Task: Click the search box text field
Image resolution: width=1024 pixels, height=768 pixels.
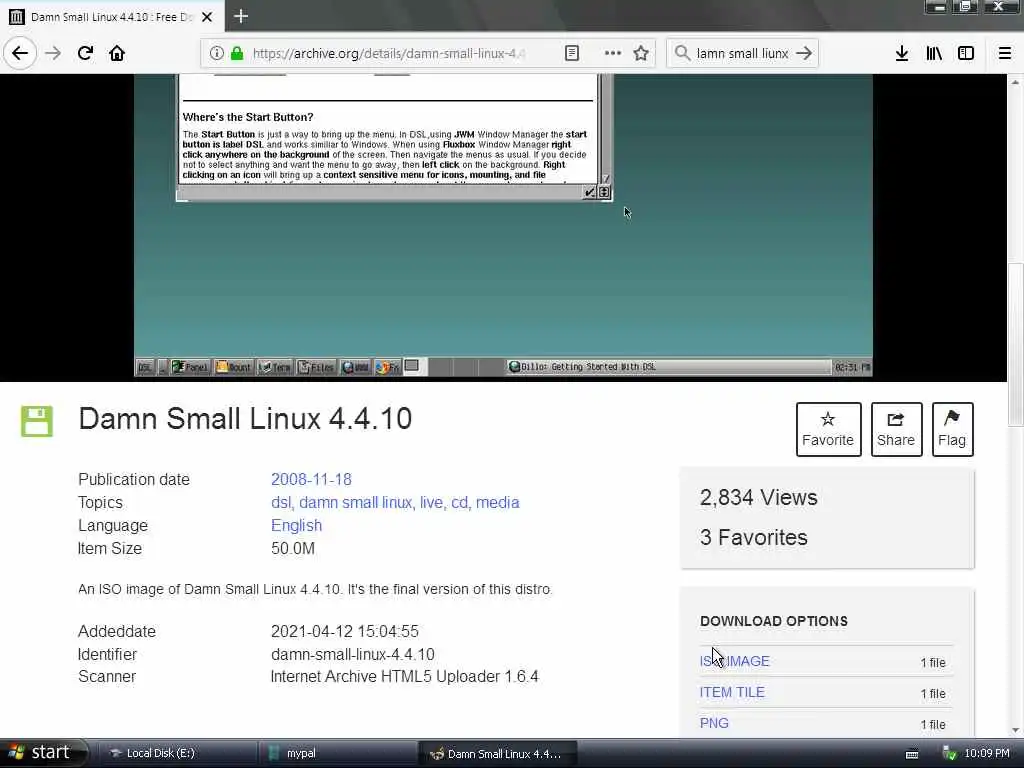Action: coord(743,53)
